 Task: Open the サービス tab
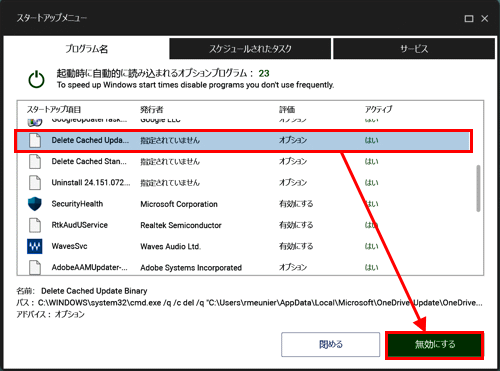pos(414,49)
